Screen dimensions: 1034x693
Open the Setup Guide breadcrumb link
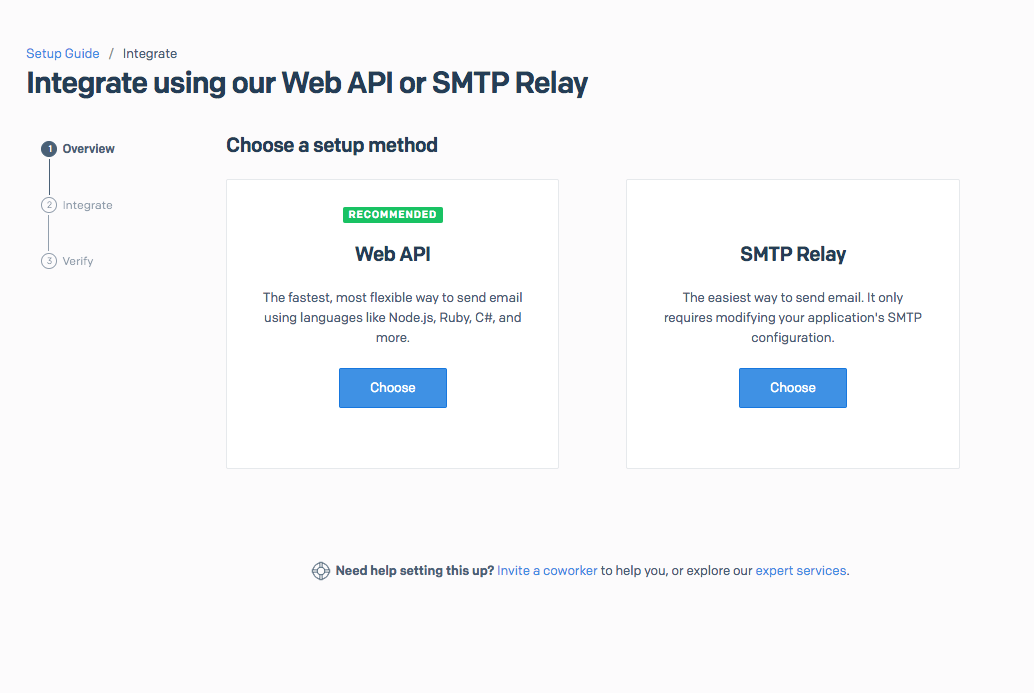coord(63,54)
